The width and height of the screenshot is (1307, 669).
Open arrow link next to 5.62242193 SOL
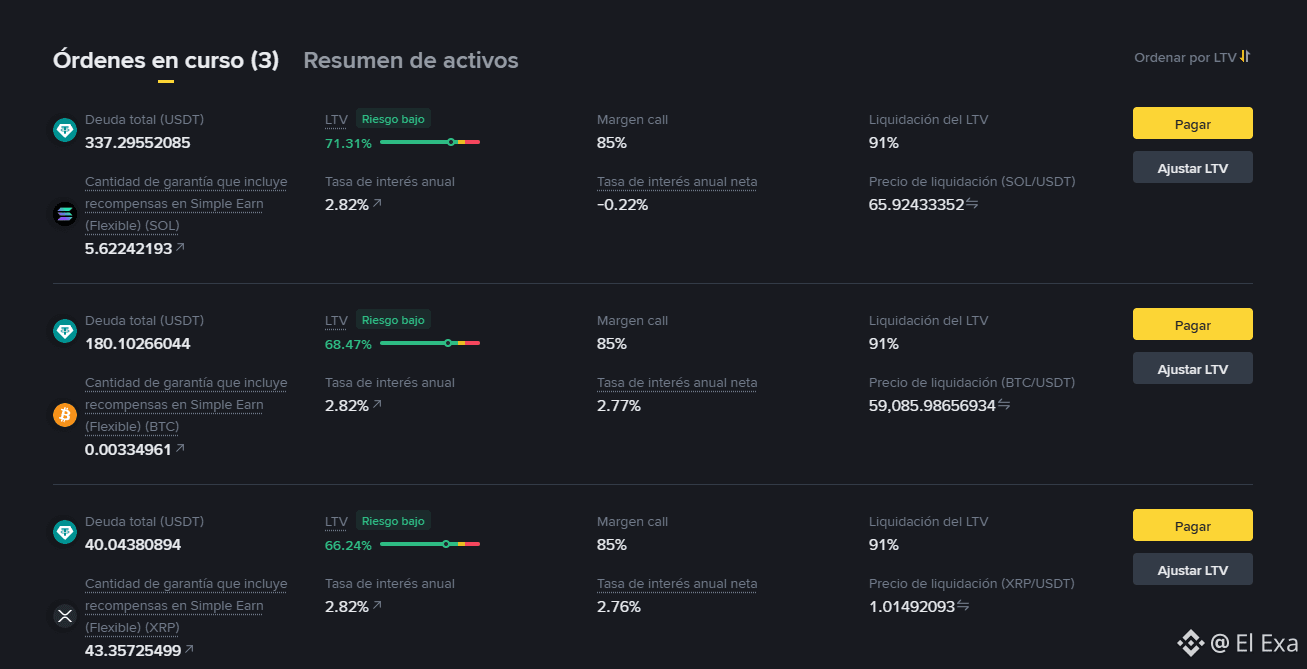click(180, 247)
